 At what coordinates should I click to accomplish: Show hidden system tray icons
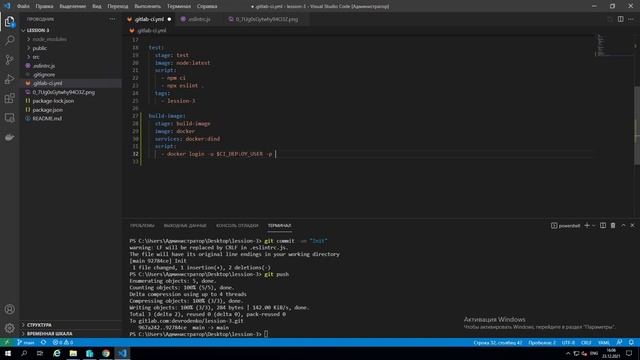[x=568, y=353]
